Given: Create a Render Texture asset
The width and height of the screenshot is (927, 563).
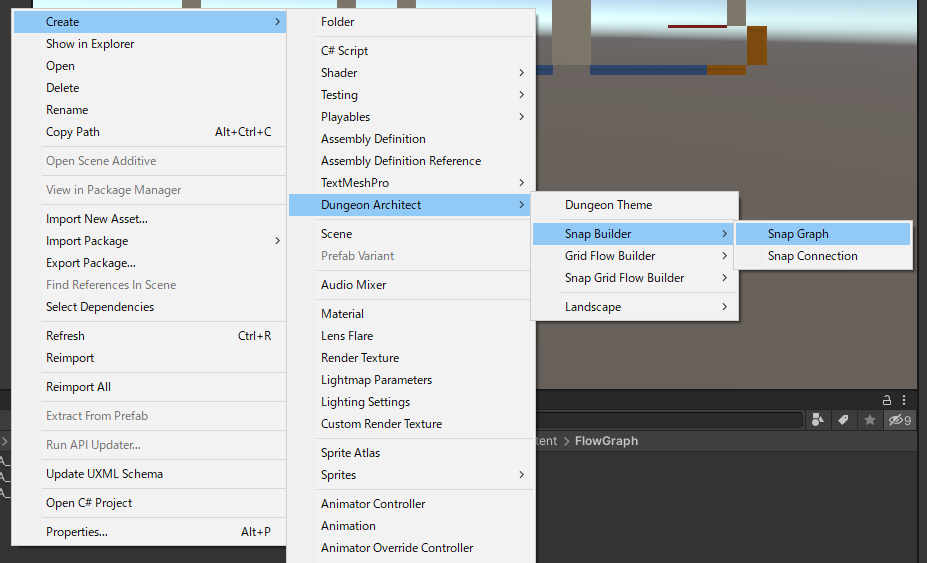Looking at the screenshot, I should 410,357.
